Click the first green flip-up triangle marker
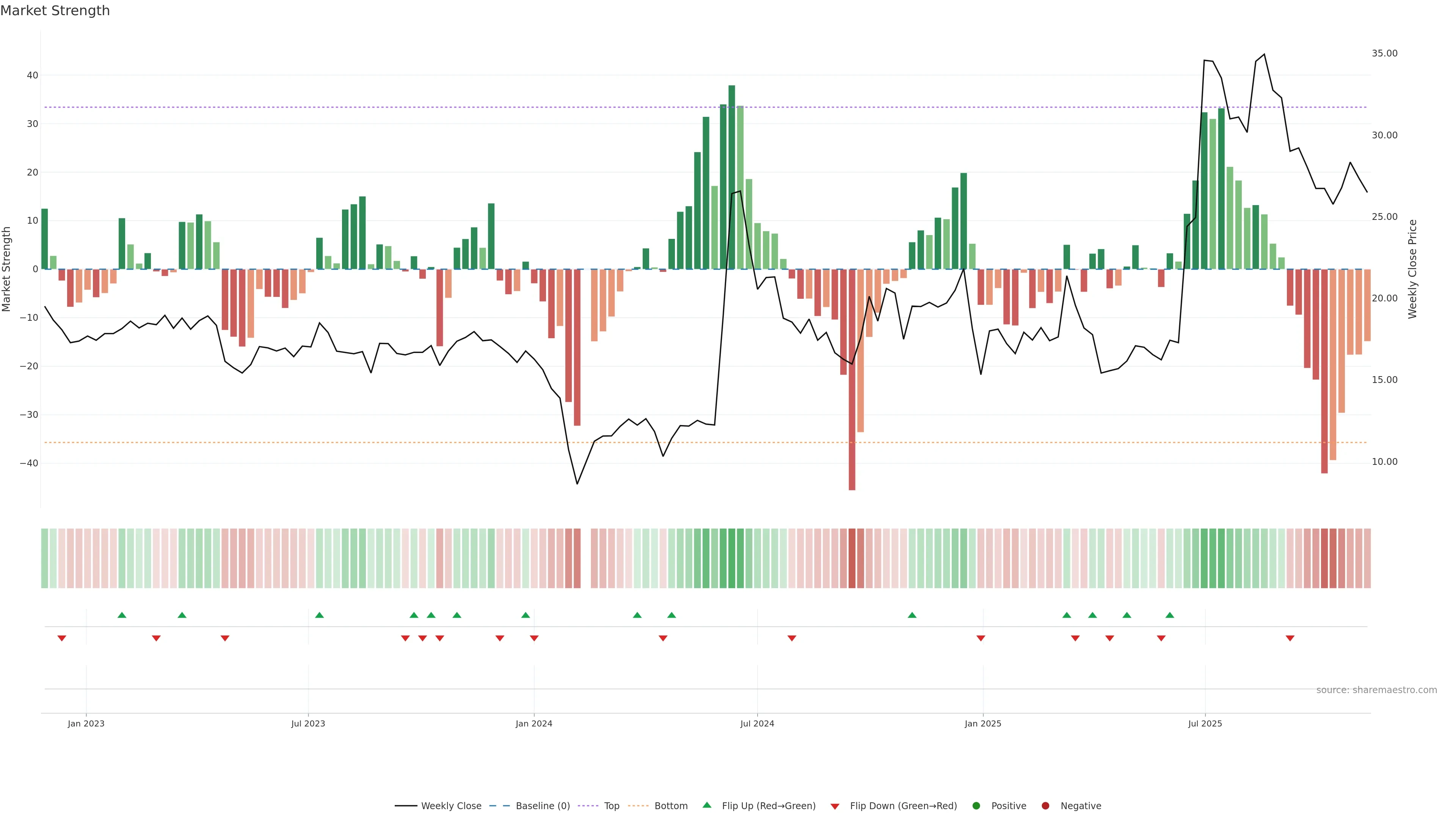This screenshot has width=1456, height=819. (x=122, y=615)
